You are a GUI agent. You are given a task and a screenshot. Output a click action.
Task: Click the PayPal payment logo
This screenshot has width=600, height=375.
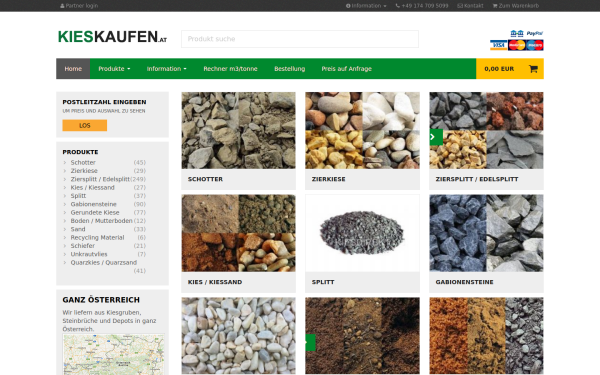pyautogui.click(x=535, y=34)
